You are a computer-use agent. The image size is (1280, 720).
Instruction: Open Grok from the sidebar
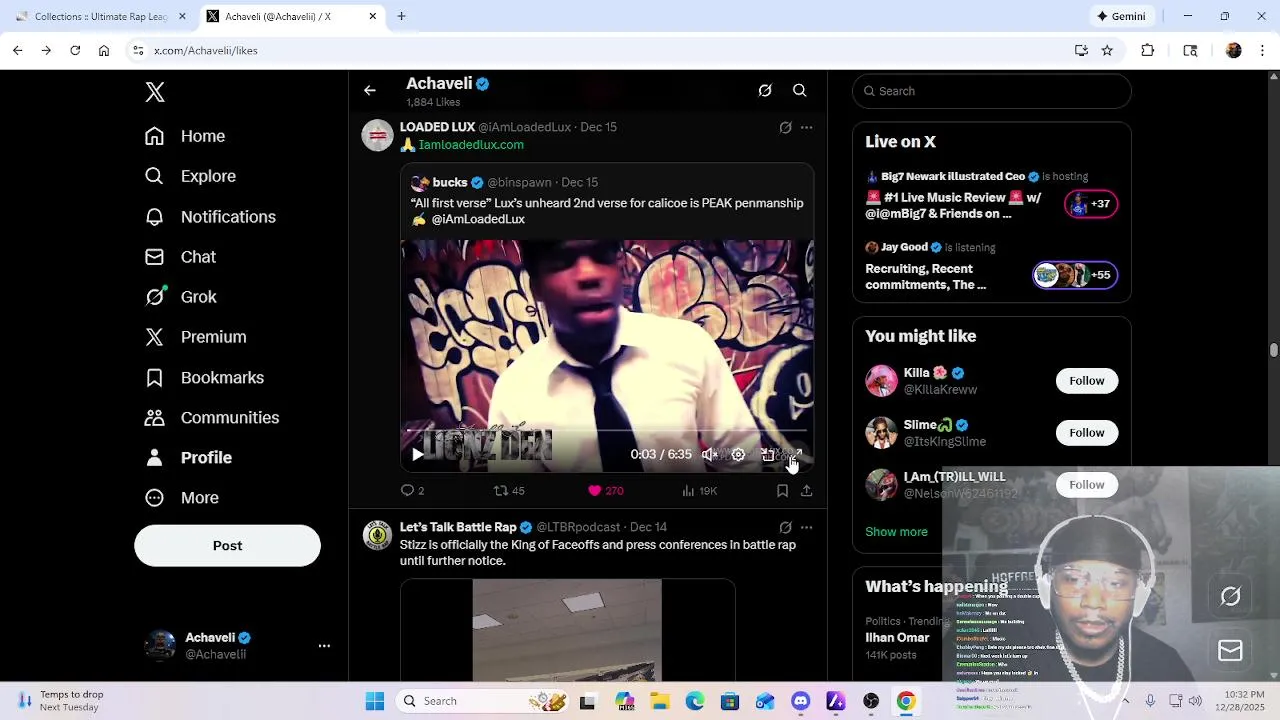[180, 297]
